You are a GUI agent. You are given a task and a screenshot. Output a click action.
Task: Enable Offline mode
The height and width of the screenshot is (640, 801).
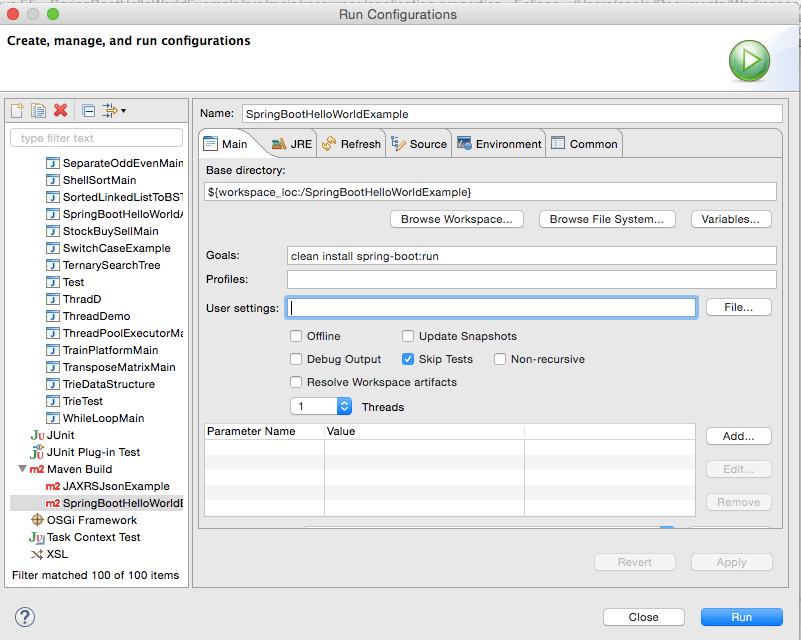pos(296,336)
